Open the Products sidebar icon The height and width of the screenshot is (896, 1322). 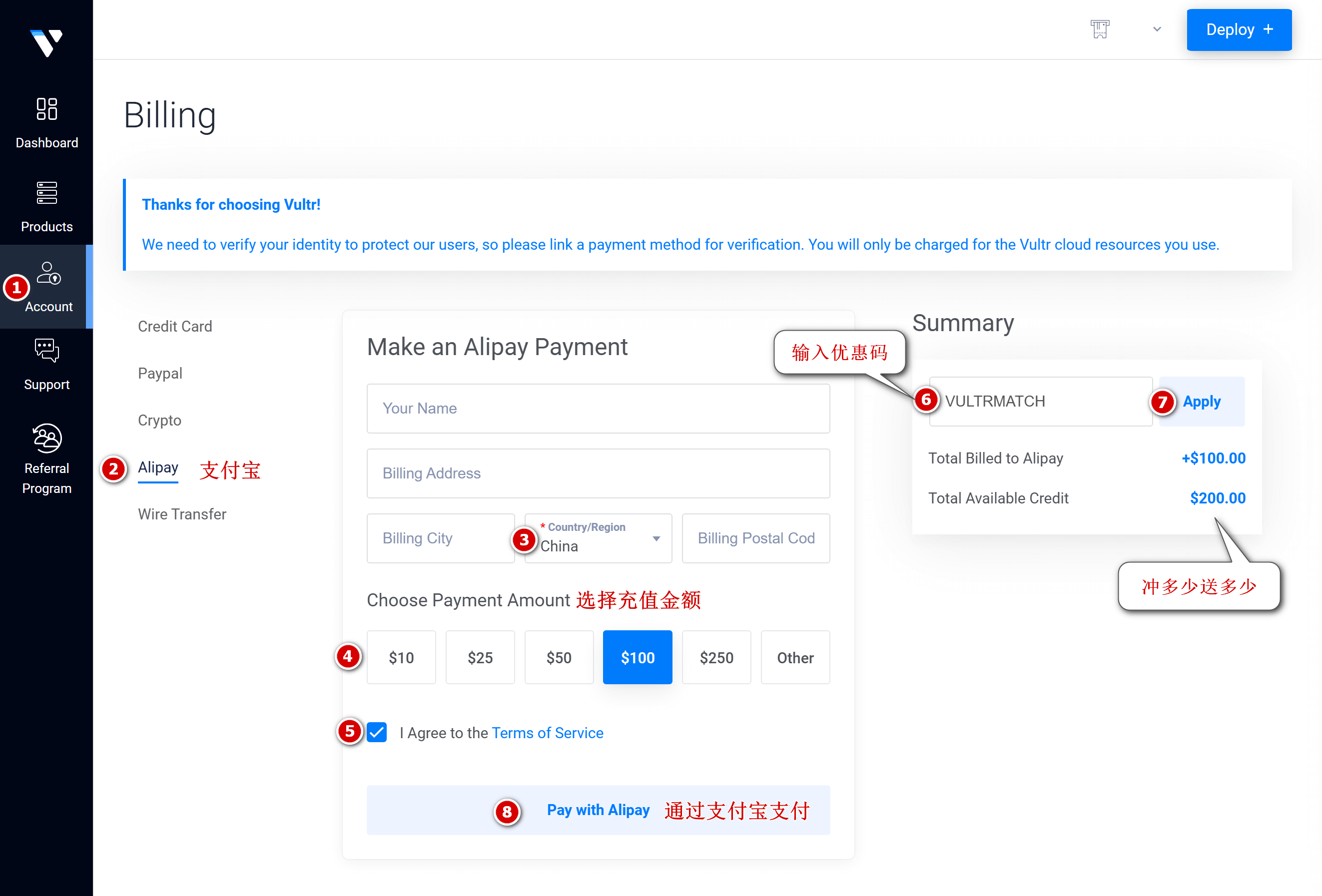[46, 193]
